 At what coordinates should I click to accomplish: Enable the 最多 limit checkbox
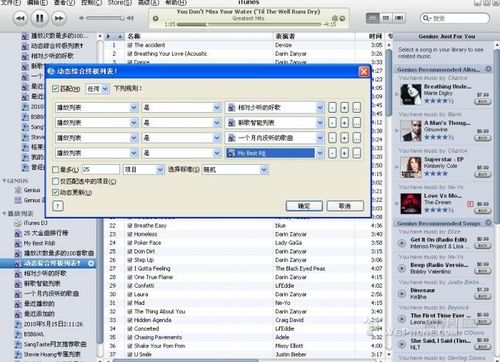point(56,170)
